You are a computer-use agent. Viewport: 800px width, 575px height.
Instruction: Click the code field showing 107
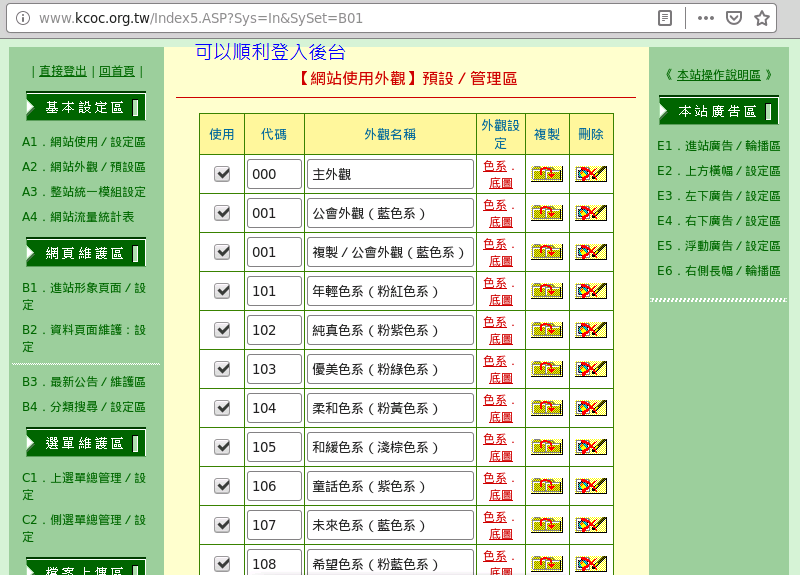274,525
